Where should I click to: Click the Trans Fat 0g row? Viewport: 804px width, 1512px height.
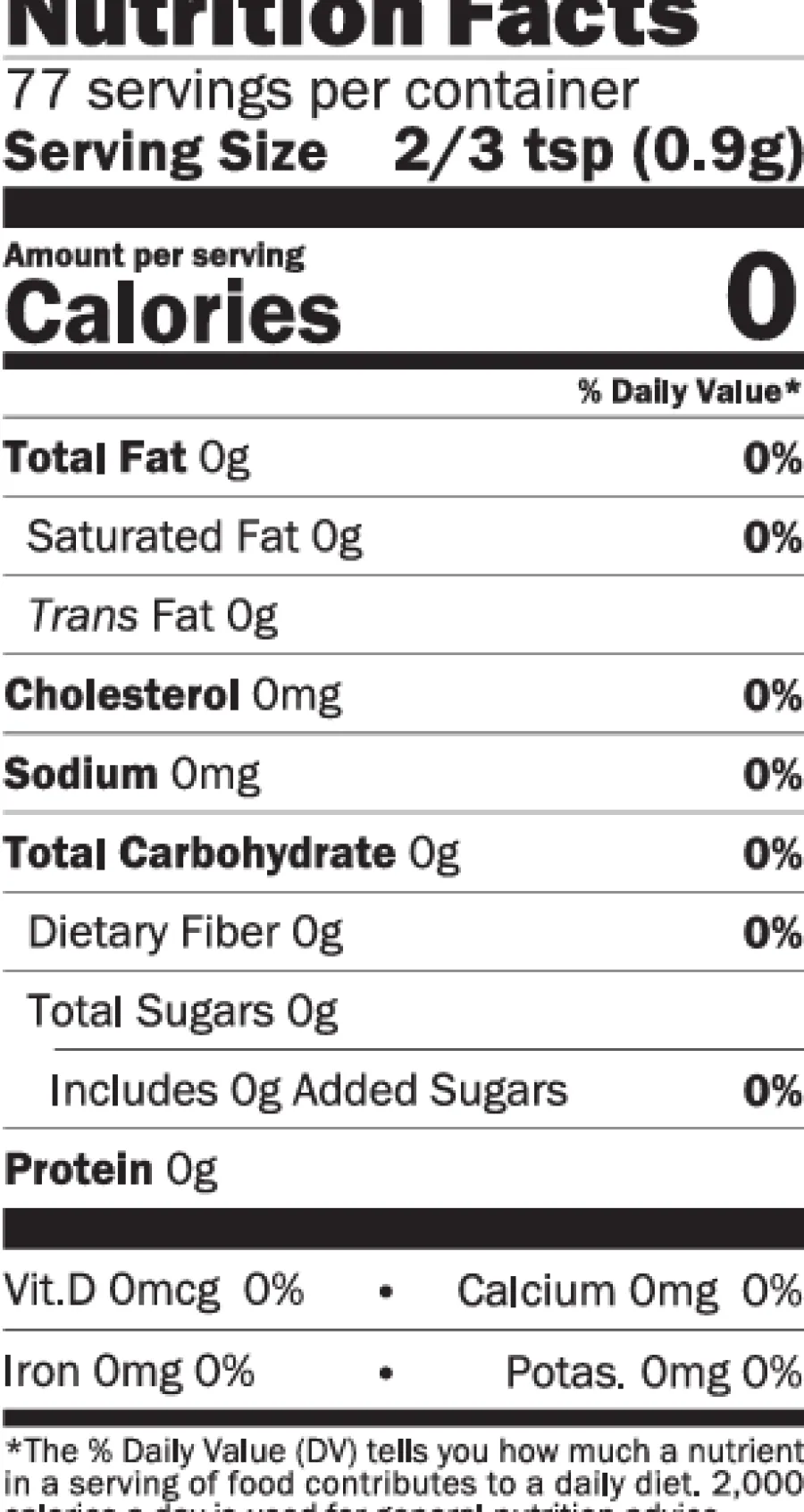(403, 616)
